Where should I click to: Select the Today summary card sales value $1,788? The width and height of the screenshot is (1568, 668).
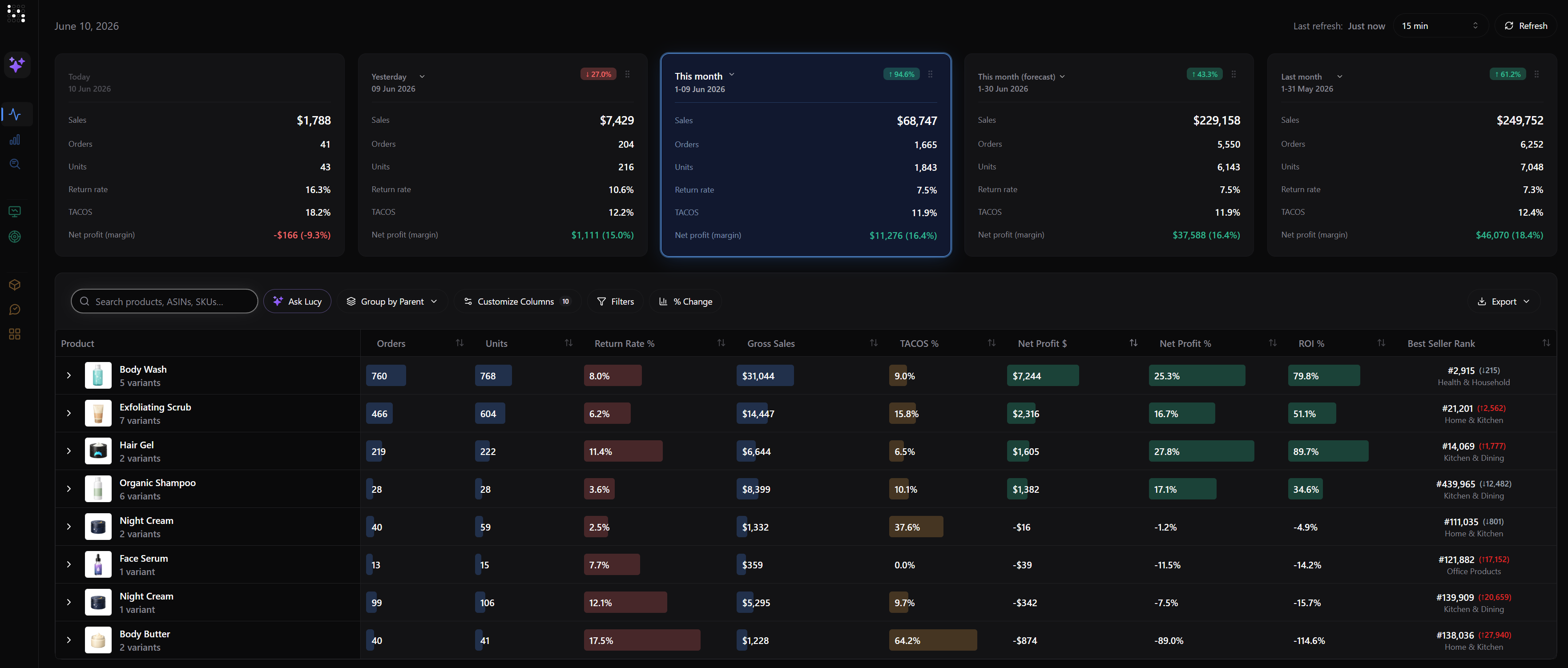314,121
